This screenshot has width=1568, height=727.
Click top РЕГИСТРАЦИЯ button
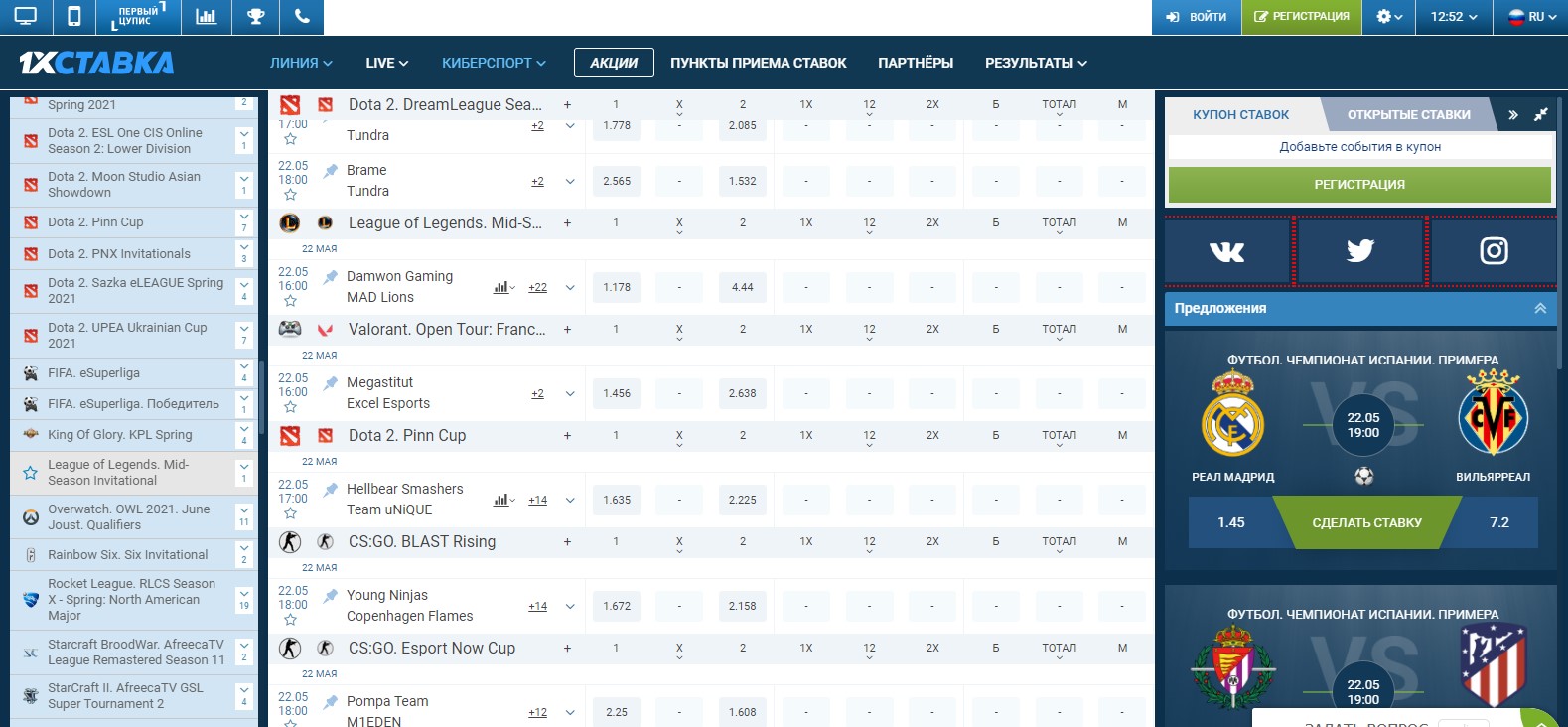pos(1301,17)
